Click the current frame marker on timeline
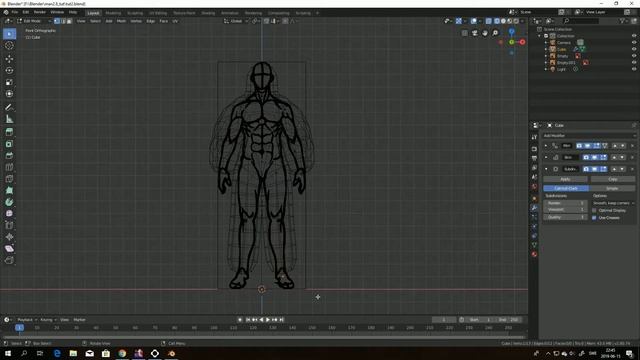This screenshot has height=360, width=640. (x=19, y=327)
